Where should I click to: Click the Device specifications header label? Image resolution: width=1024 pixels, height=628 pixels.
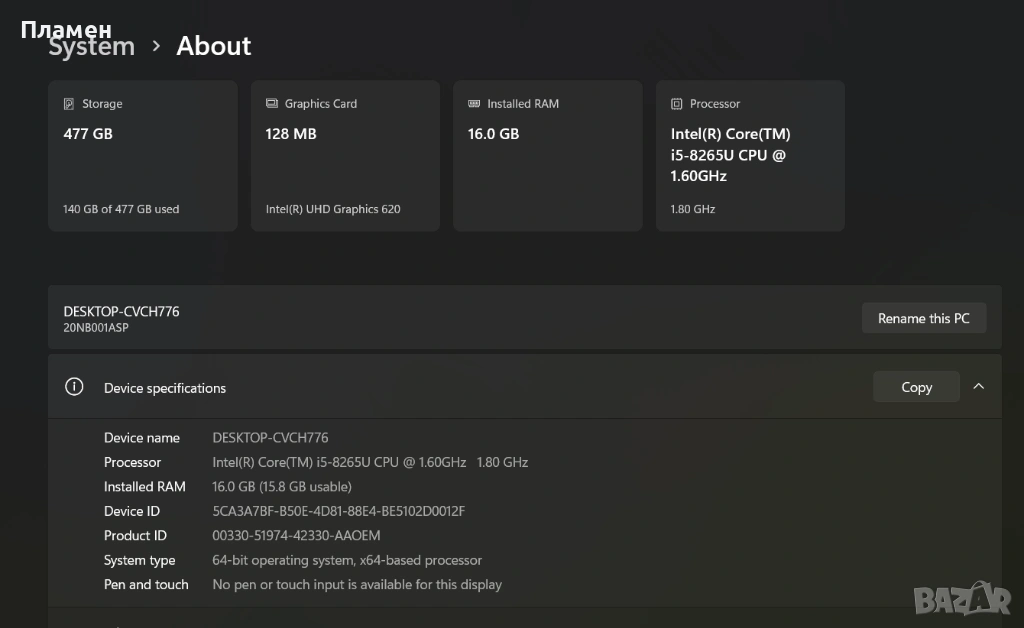[165, 388]
